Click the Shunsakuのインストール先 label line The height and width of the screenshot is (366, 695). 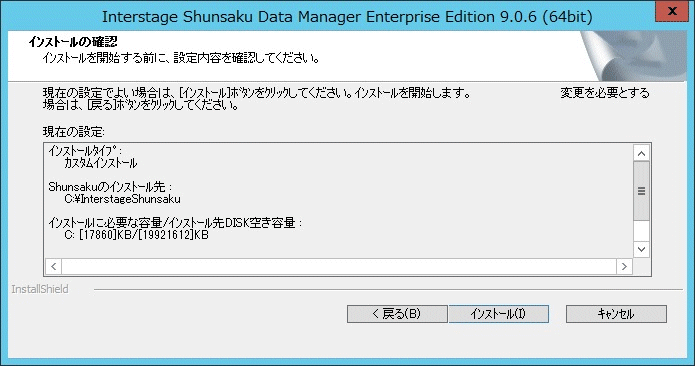(110, 187)
